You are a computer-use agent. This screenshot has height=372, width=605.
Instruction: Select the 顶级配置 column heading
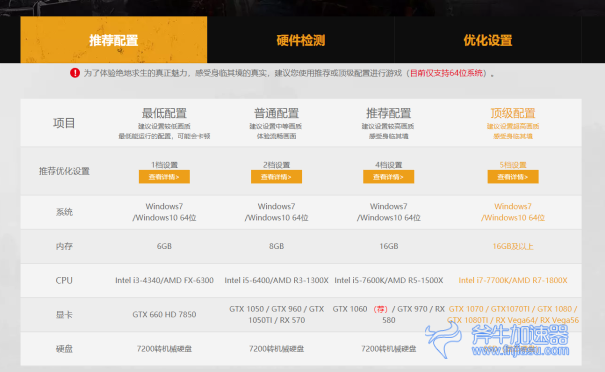pyautogui.click(x=513, y=113)
